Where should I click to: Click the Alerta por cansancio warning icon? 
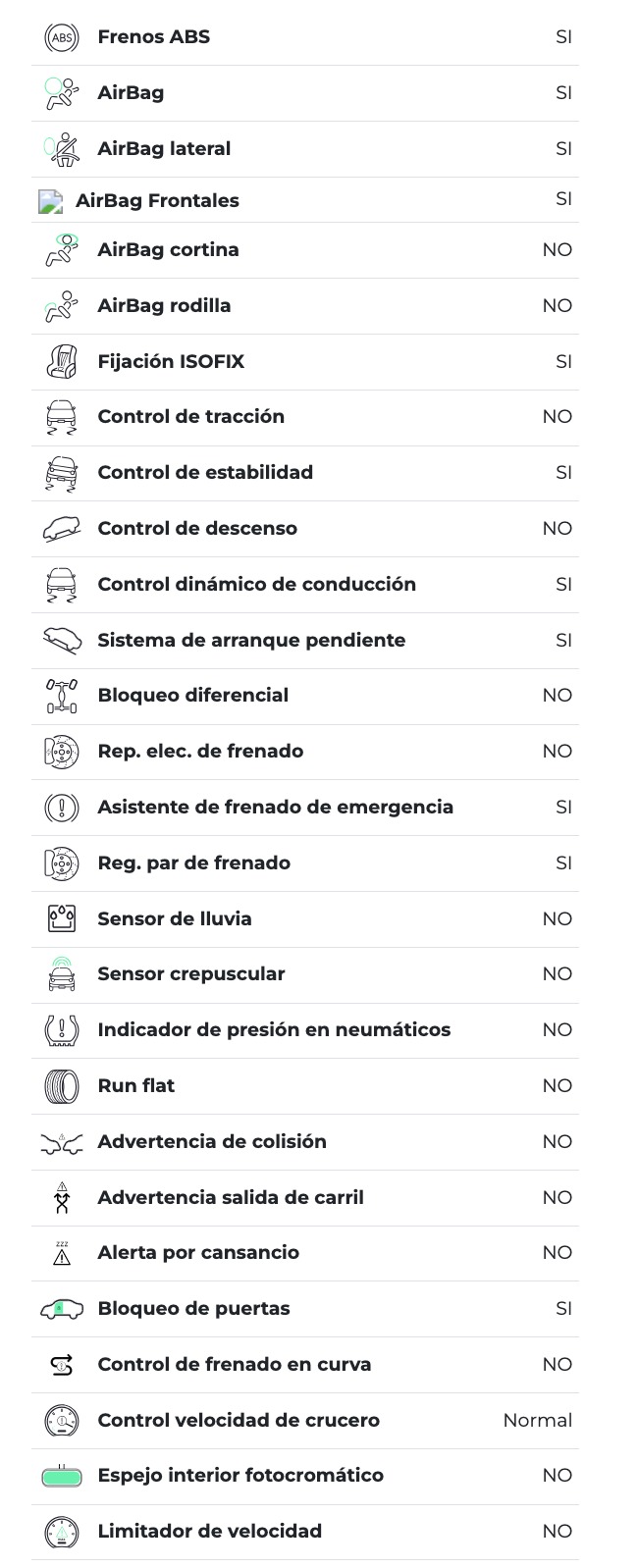tap(61, 1253)
